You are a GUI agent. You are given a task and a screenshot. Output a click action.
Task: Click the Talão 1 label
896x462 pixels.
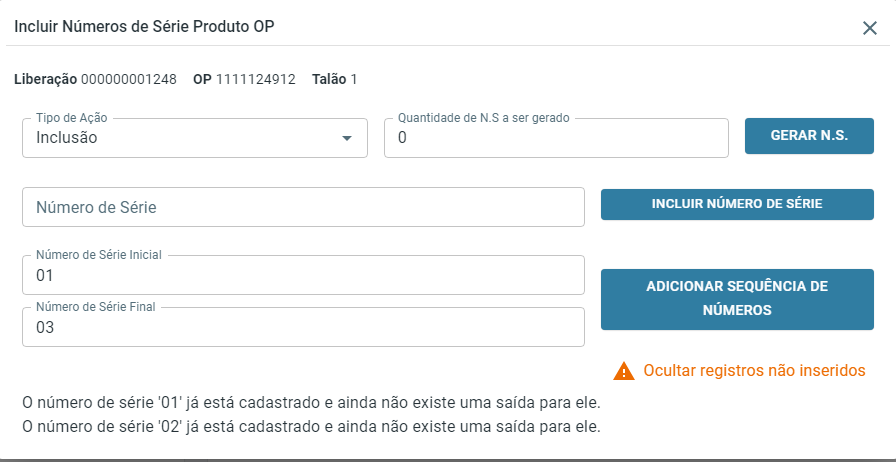334,79
